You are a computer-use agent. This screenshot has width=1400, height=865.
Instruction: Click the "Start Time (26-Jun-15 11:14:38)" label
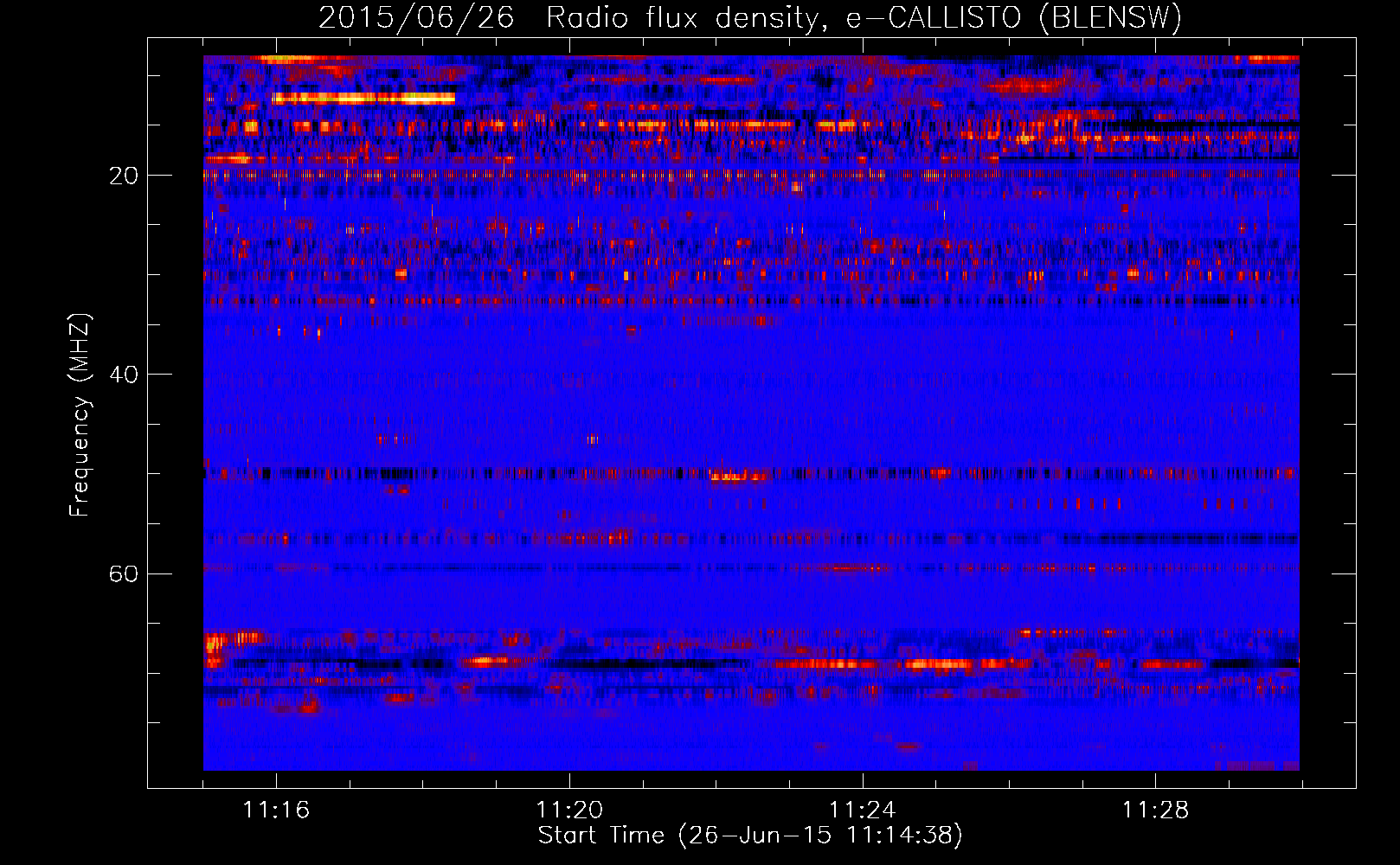750,836
